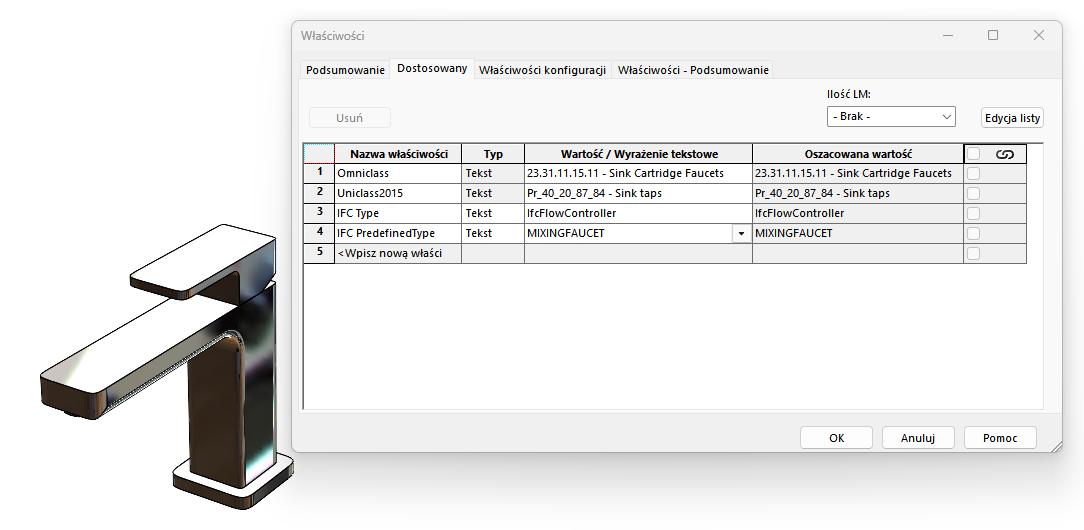Go to the Właściwości - Podsumowanie tab

coord(693,70)
